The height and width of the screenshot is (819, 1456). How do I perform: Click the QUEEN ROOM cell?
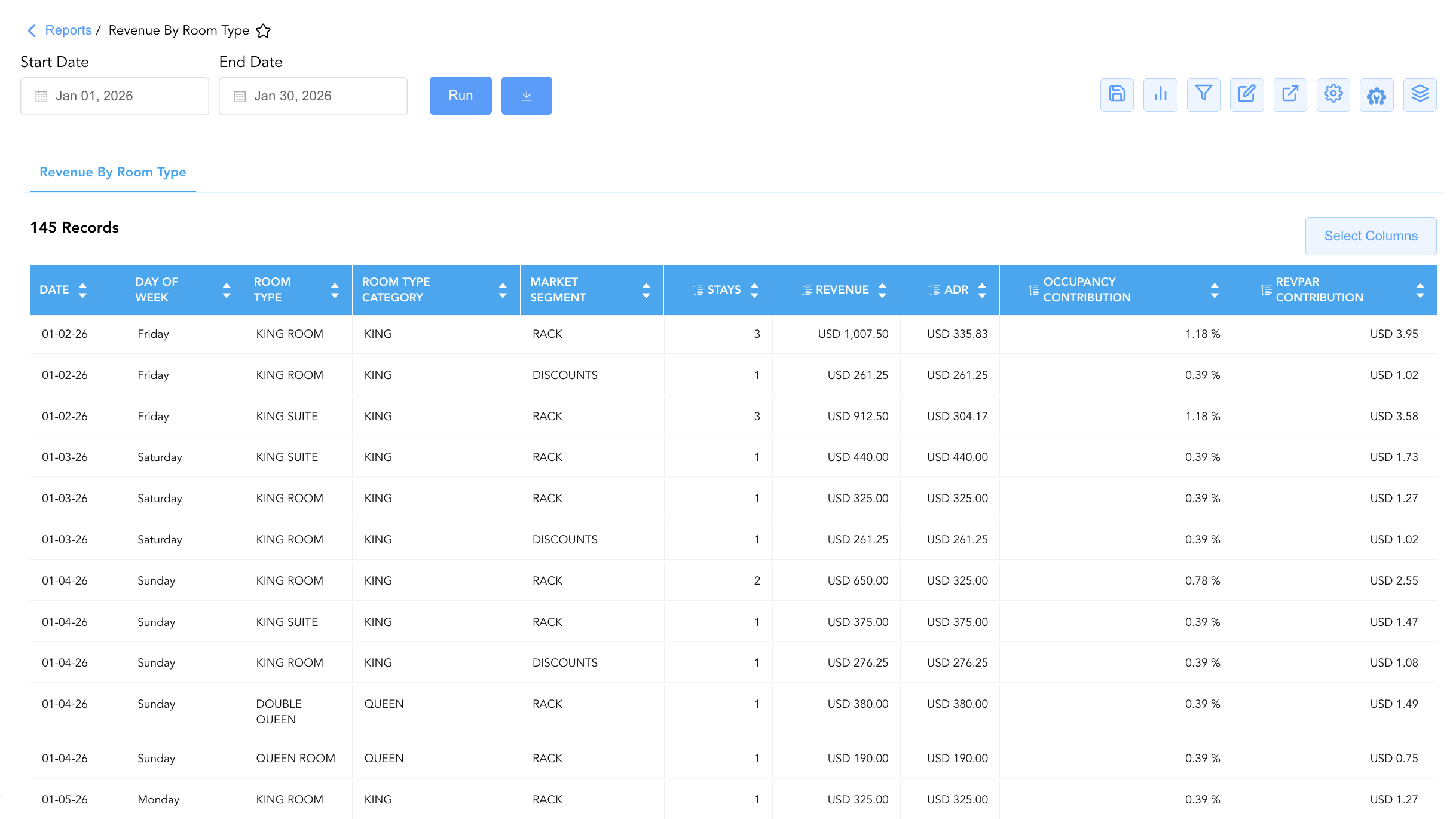[x=295, y=759]
